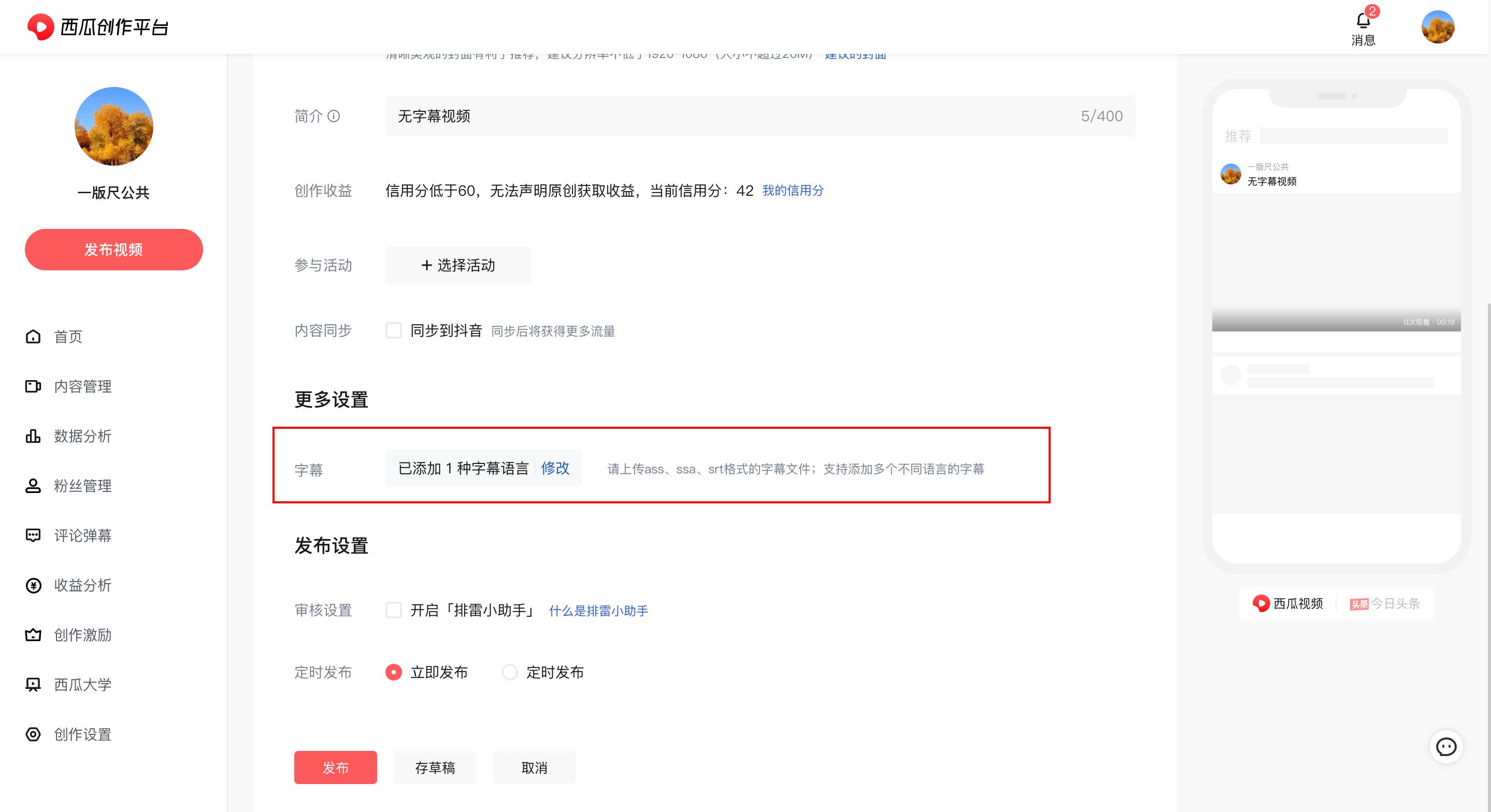This screenshot has height=812, width=1491.
Task: Click the 取消 cancel button
Action: pyautogui.click(x=534, y=767)
